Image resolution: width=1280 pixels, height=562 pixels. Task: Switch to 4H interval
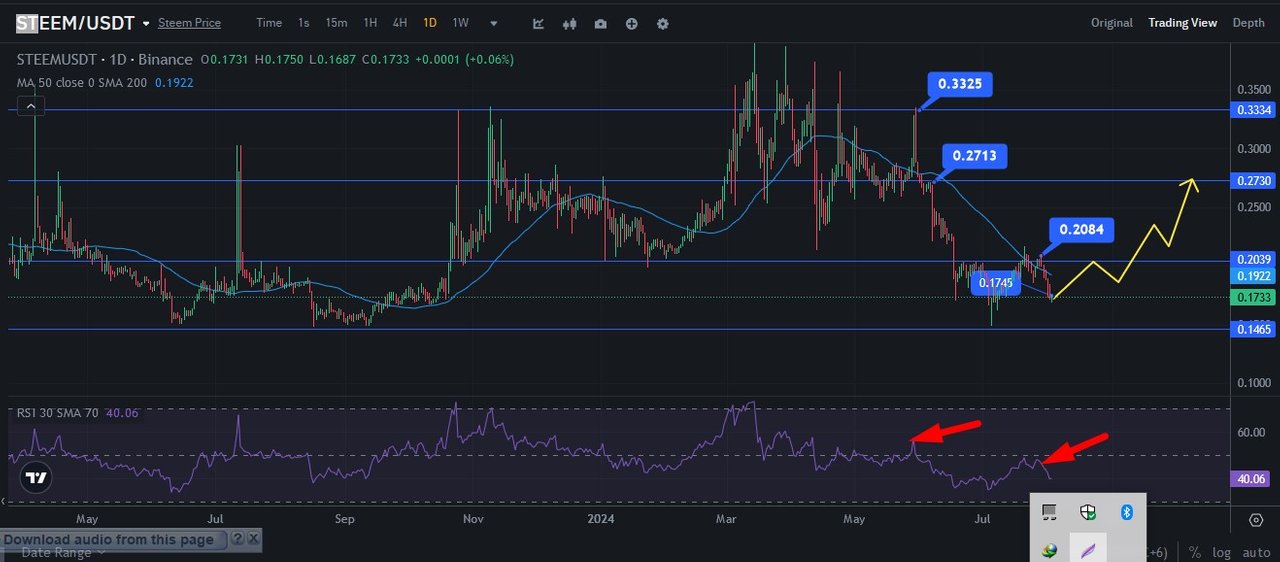[400, 23]
